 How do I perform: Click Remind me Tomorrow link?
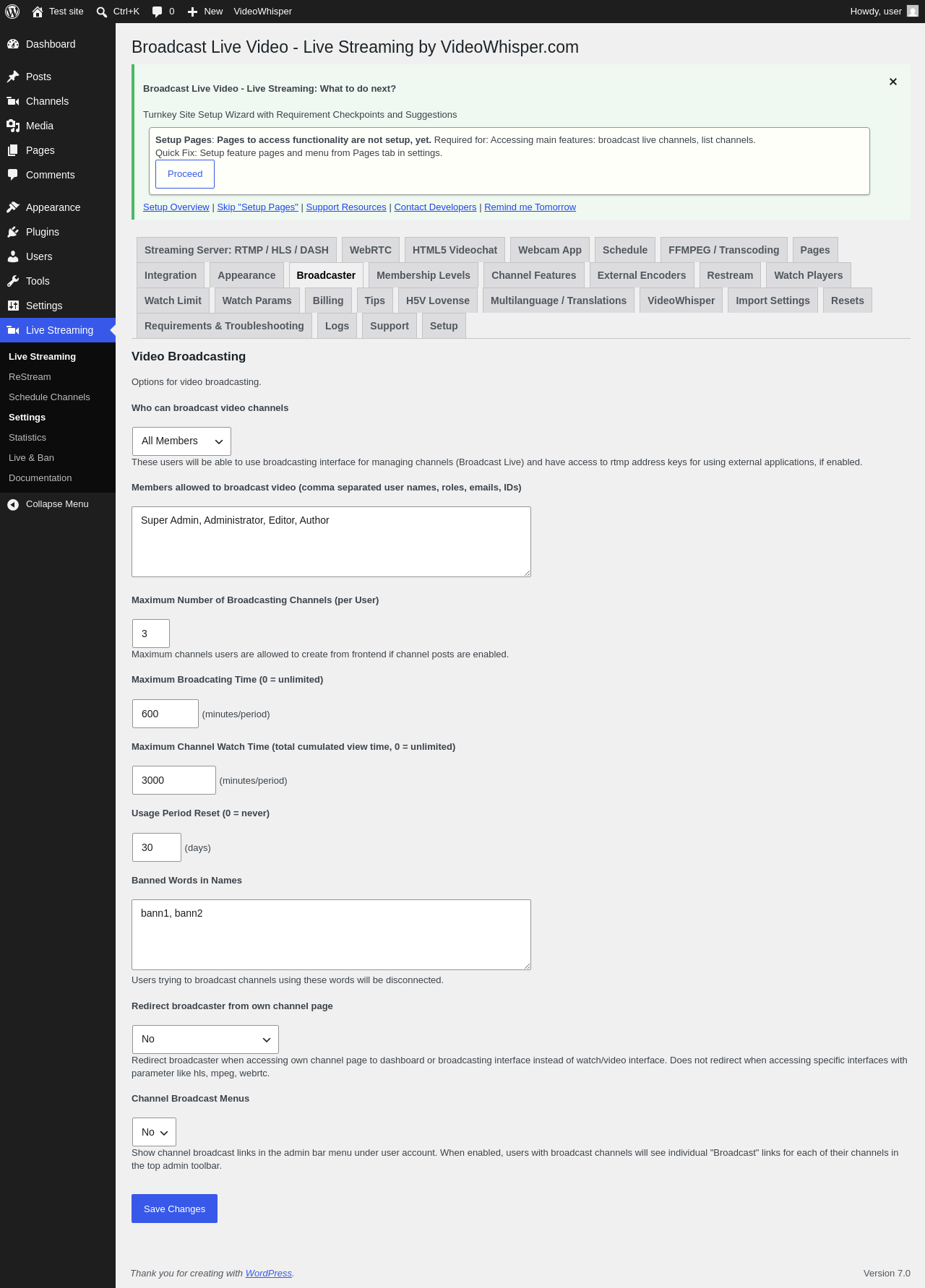click(530, 207)
